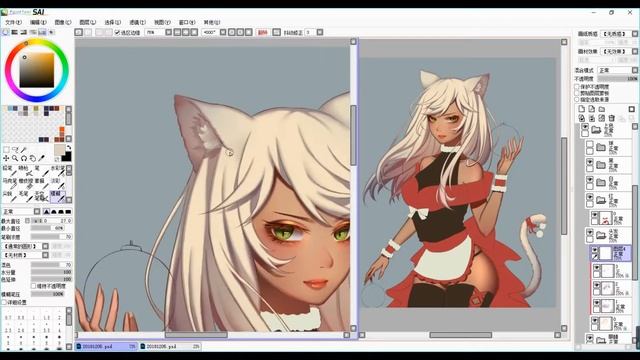640x360 pixels.
Task: Select the hand pan tool
Action: click(33, 158)
